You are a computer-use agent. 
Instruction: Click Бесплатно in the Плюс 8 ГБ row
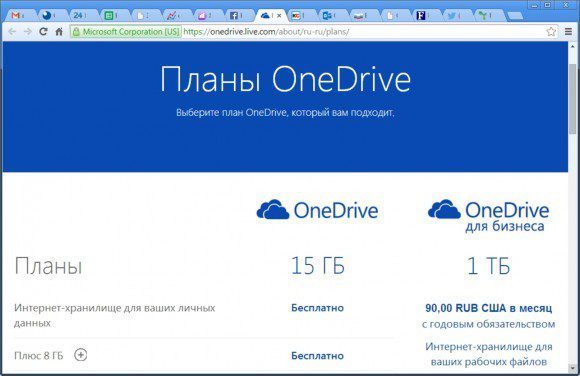pos(317,356)
